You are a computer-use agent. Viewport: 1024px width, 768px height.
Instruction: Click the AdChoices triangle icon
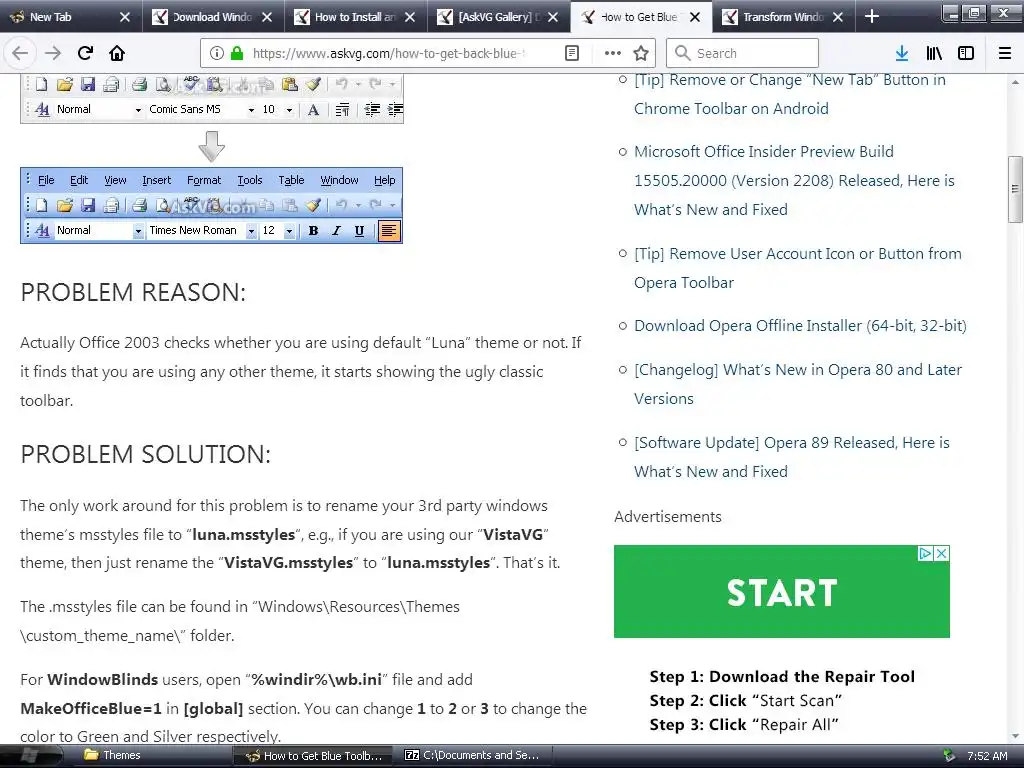point(925,554)
